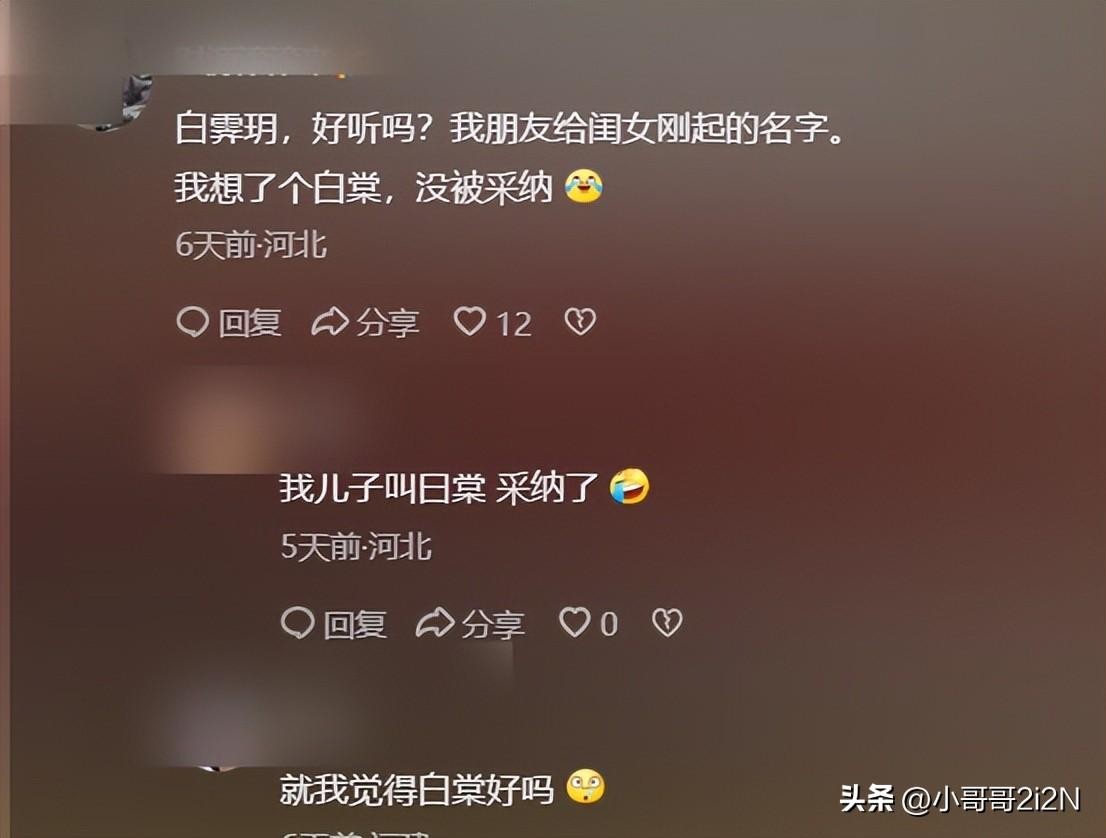Click the 头条 @小哥哥2i2N watermark
The height and width of the screenshot is (838, 1106).
(960, 799)
